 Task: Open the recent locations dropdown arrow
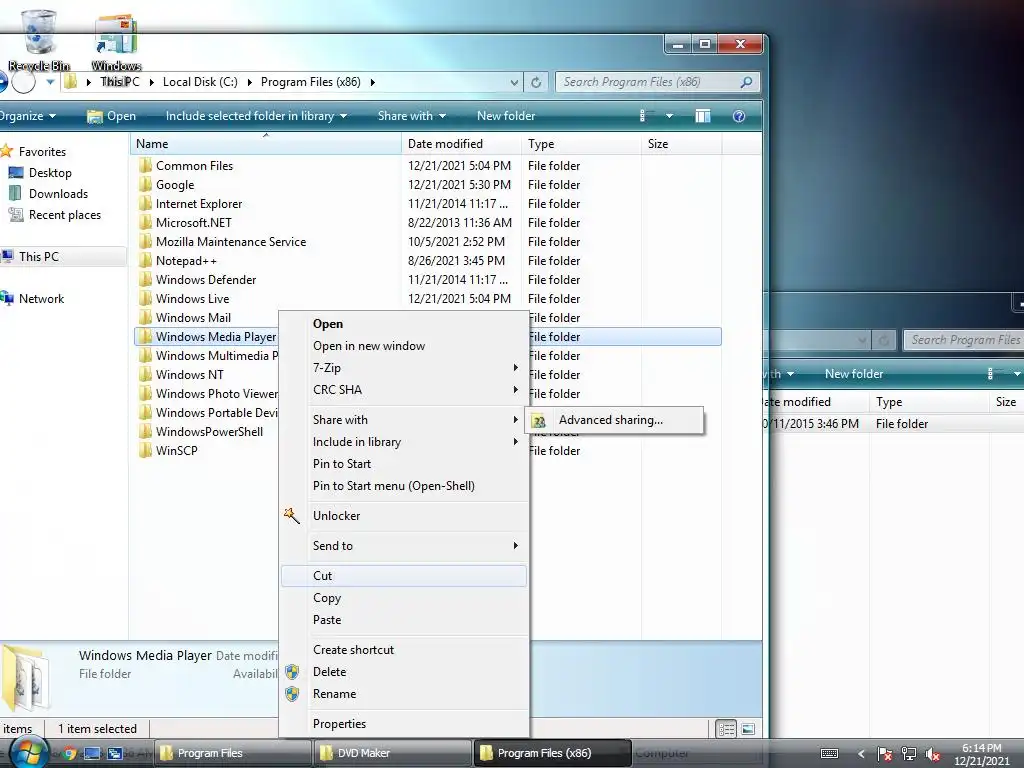(50, 82)
